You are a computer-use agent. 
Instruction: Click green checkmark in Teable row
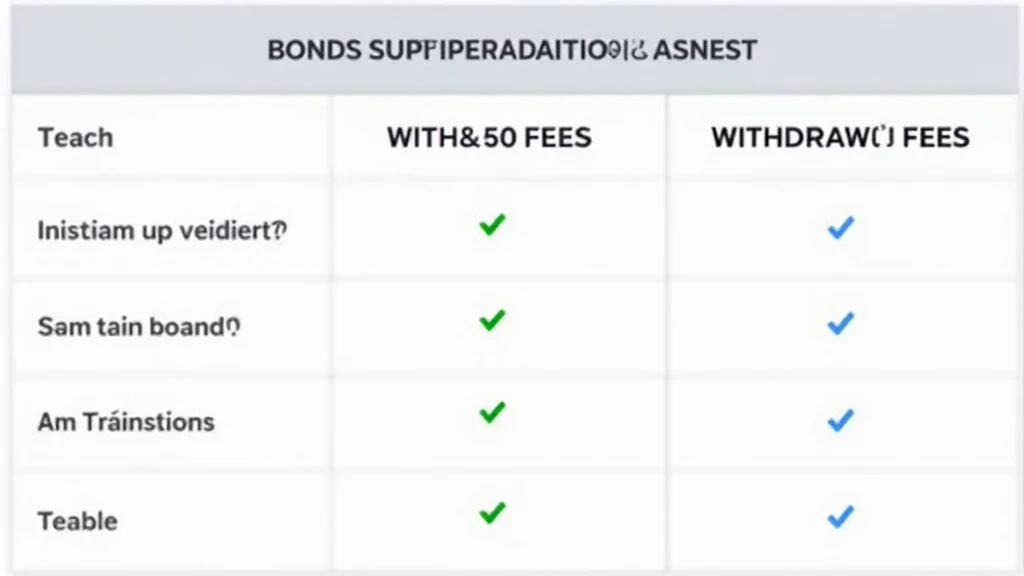click(492, 513)
